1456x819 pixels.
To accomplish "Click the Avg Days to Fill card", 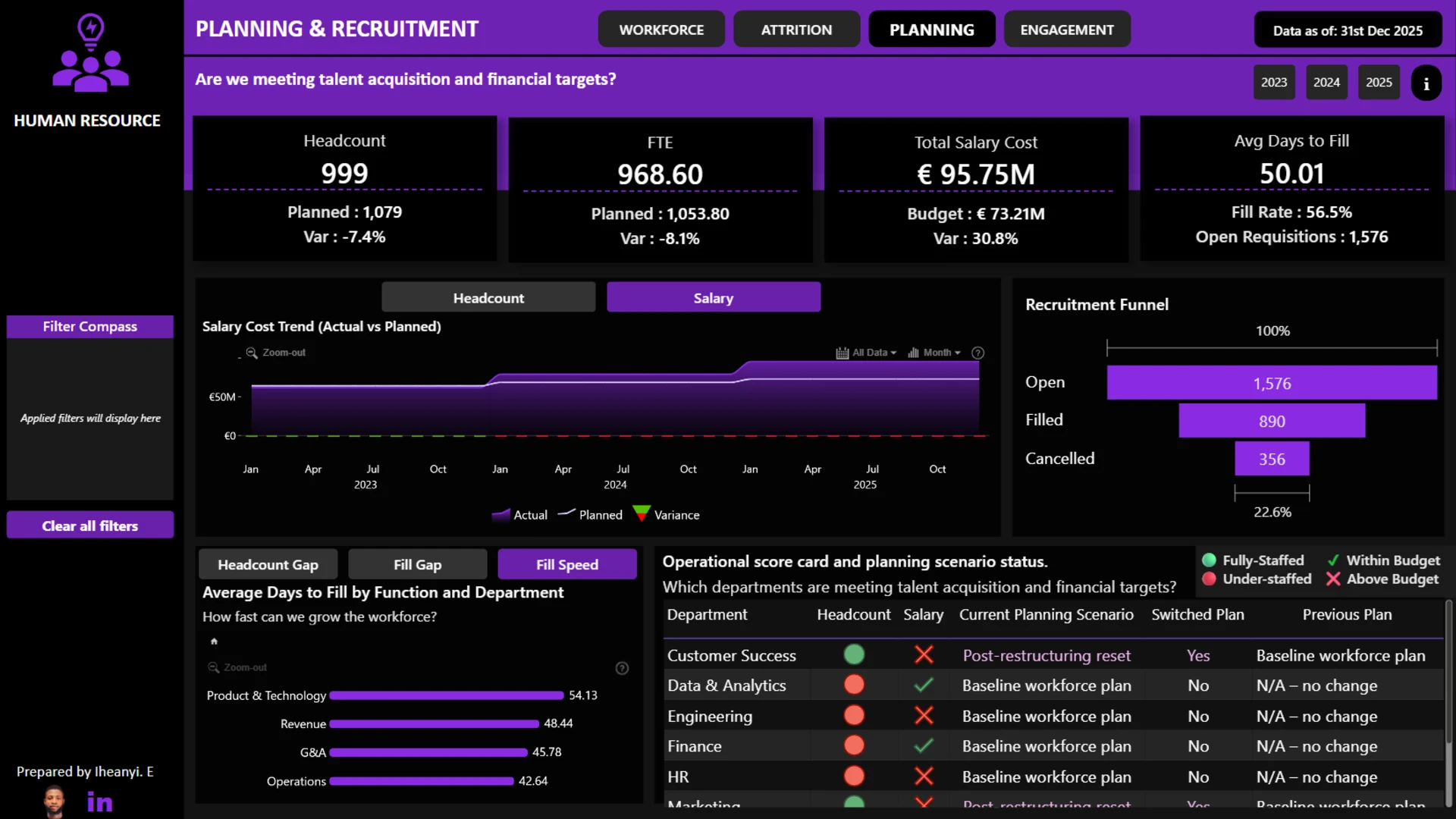I will pyautogui.click(x=1292, y=188).
